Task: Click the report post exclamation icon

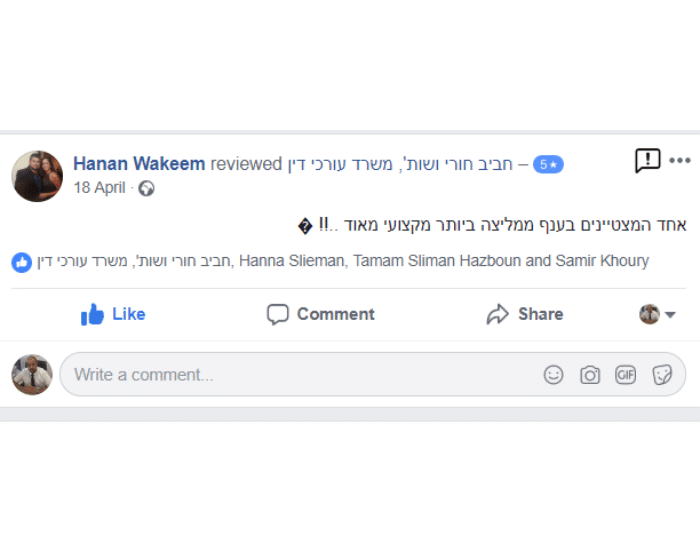Action: tap(647, 161)
